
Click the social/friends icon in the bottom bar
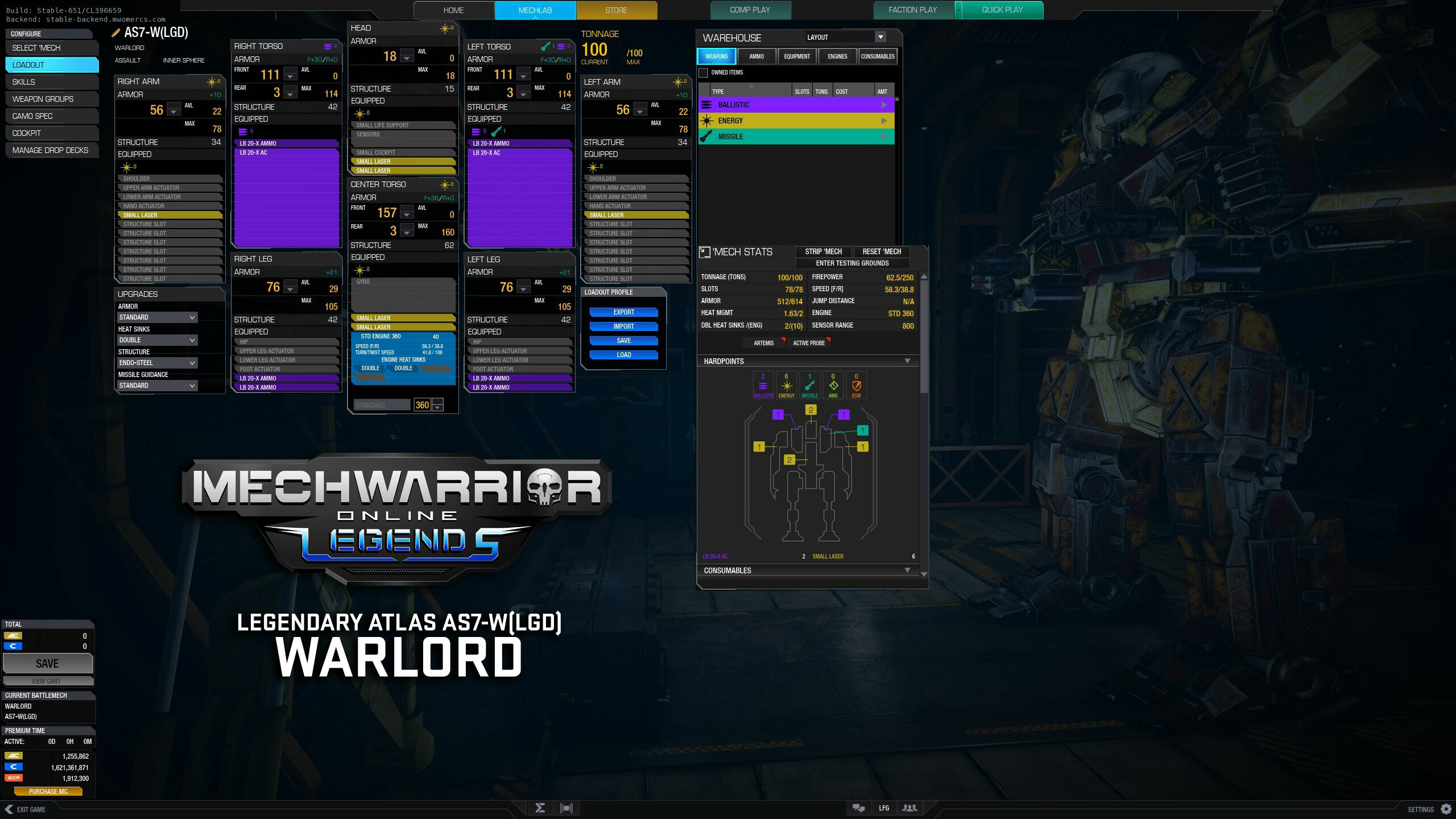pos(911,807)
